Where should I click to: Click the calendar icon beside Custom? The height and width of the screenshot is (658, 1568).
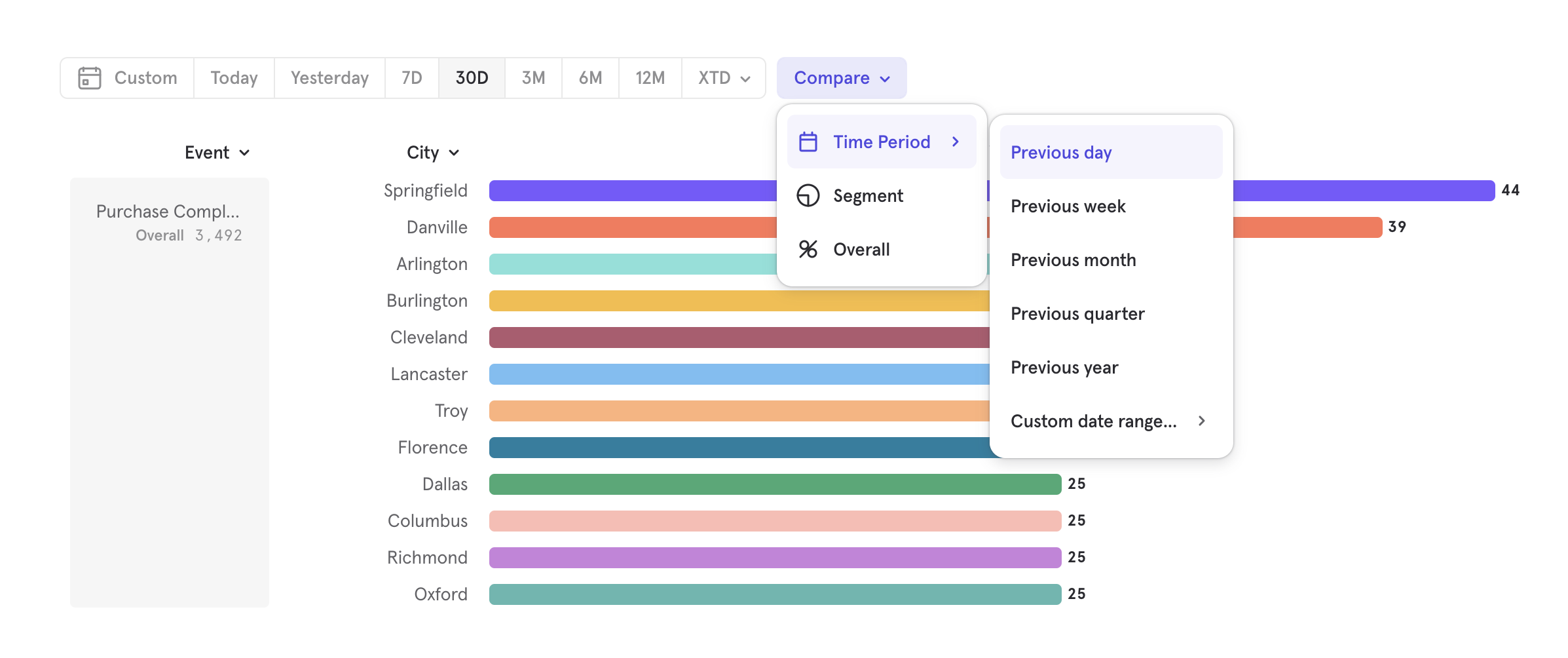pyautogui.click(x=90, y=77)
